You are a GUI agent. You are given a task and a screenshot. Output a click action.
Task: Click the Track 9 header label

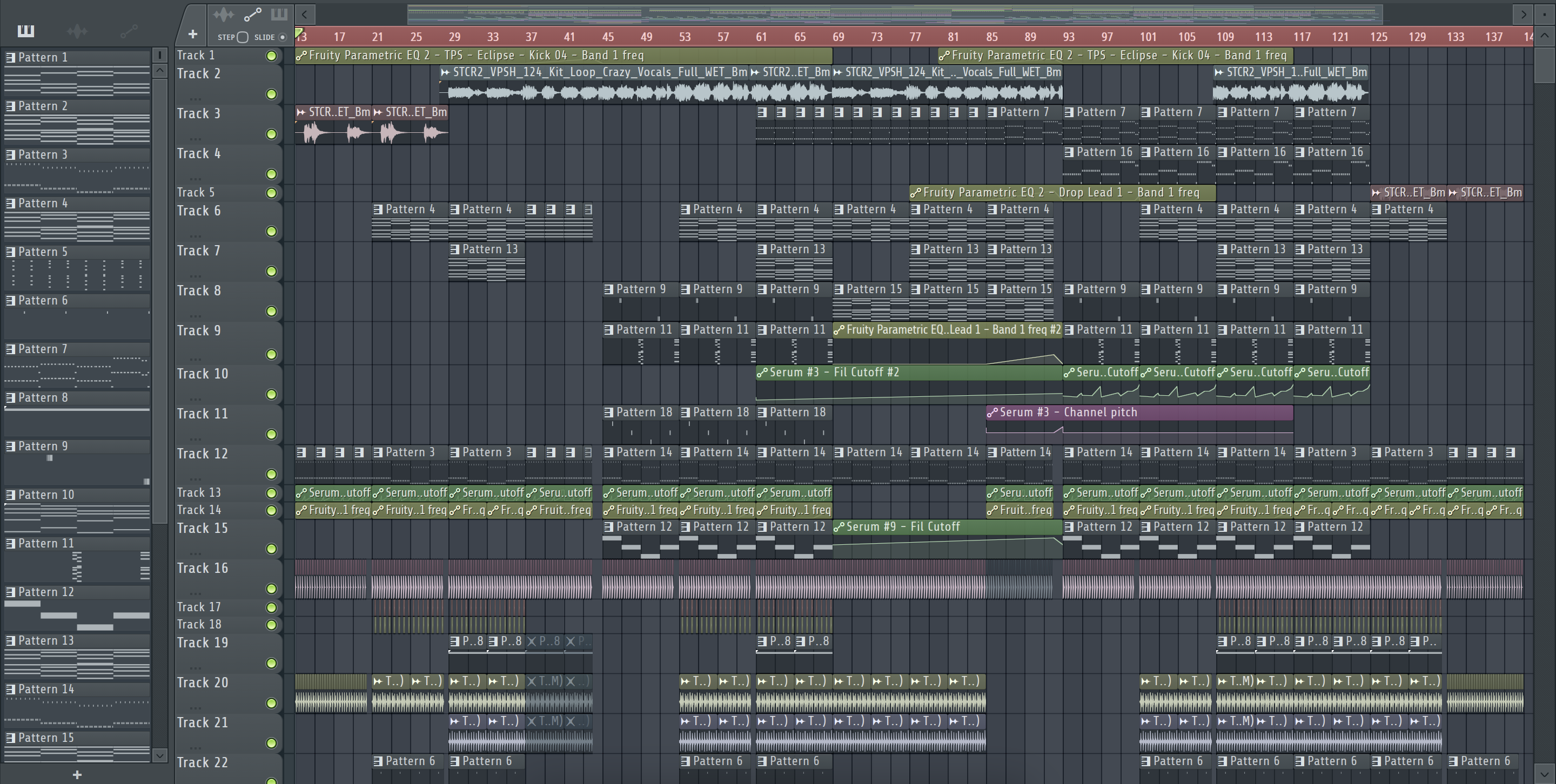[x=198, y=331]
